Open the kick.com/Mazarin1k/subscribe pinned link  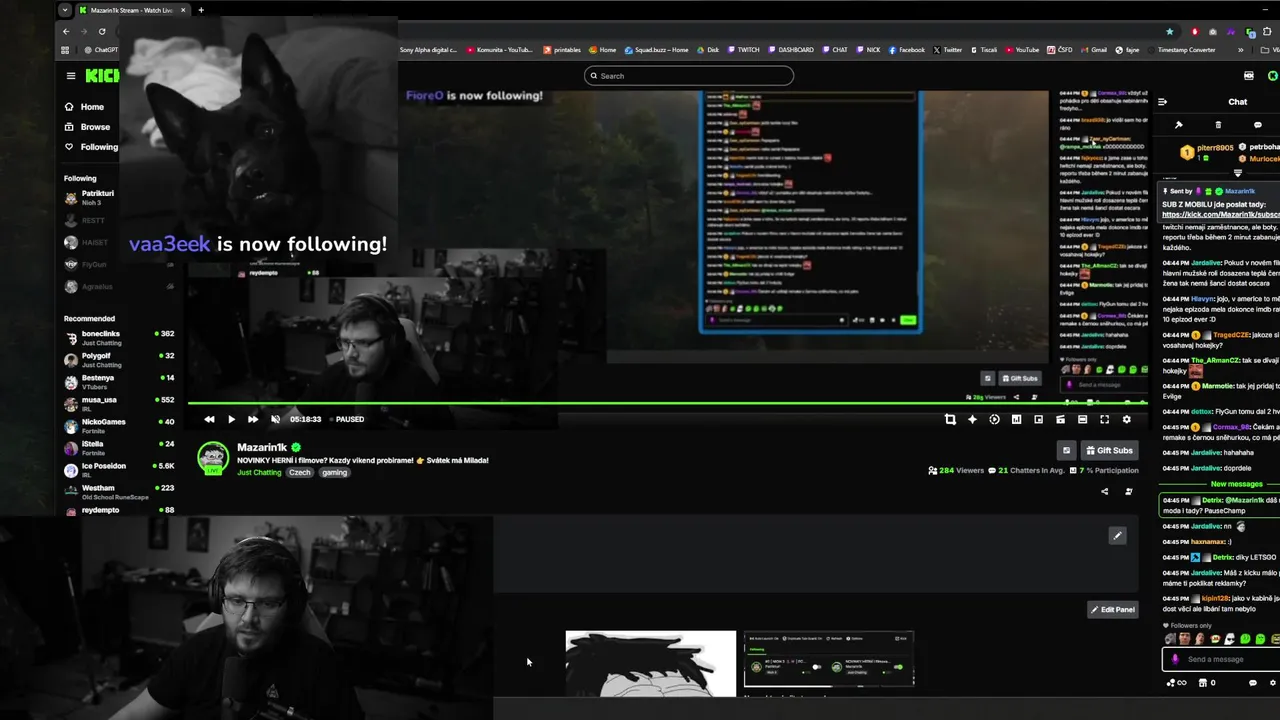click(1221, 215)
